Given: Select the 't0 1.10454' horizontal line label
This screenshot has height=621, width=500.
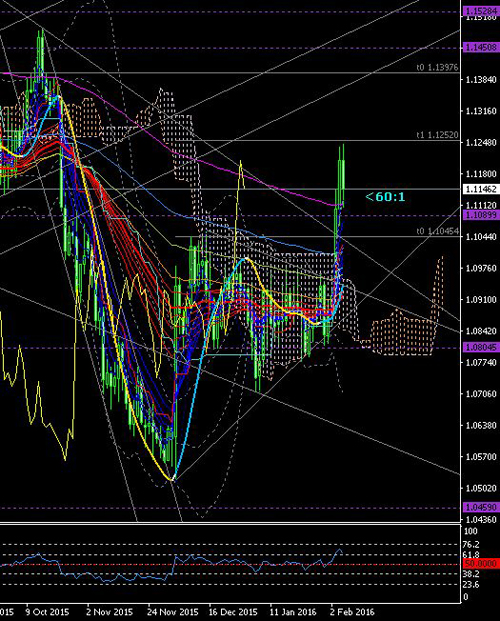Looking at the screenshot, I should [437, 231].
